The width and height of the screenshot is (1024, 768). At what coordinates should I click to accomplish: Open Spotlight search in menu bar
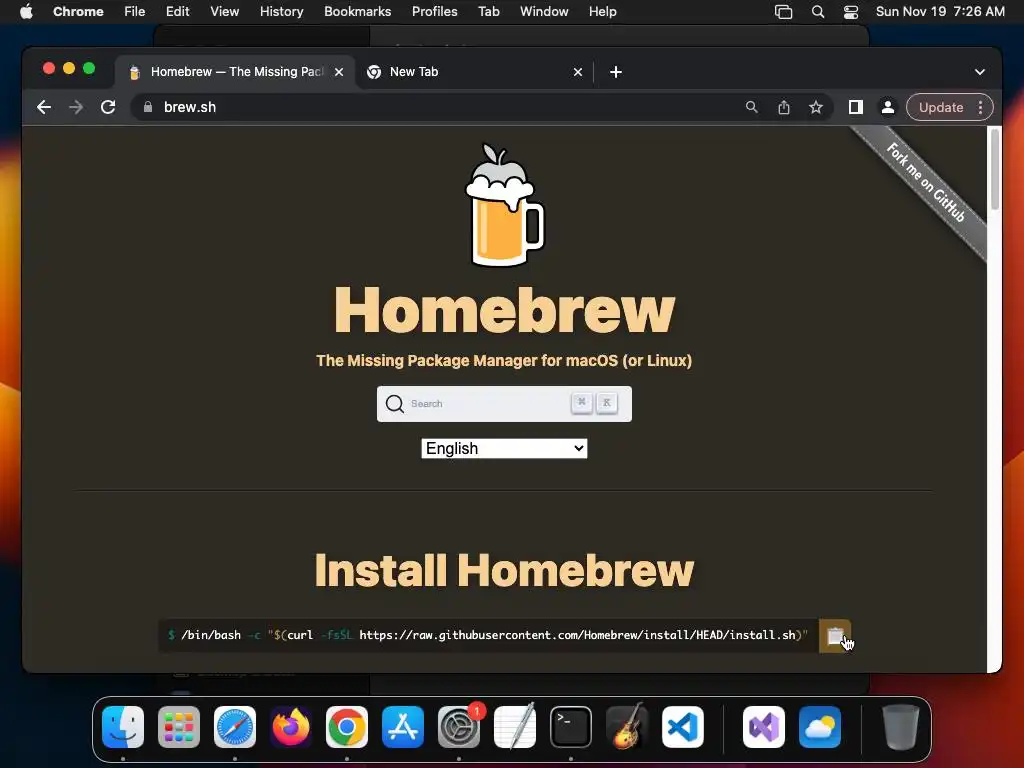pyautogui.click(x=818, y=12)
